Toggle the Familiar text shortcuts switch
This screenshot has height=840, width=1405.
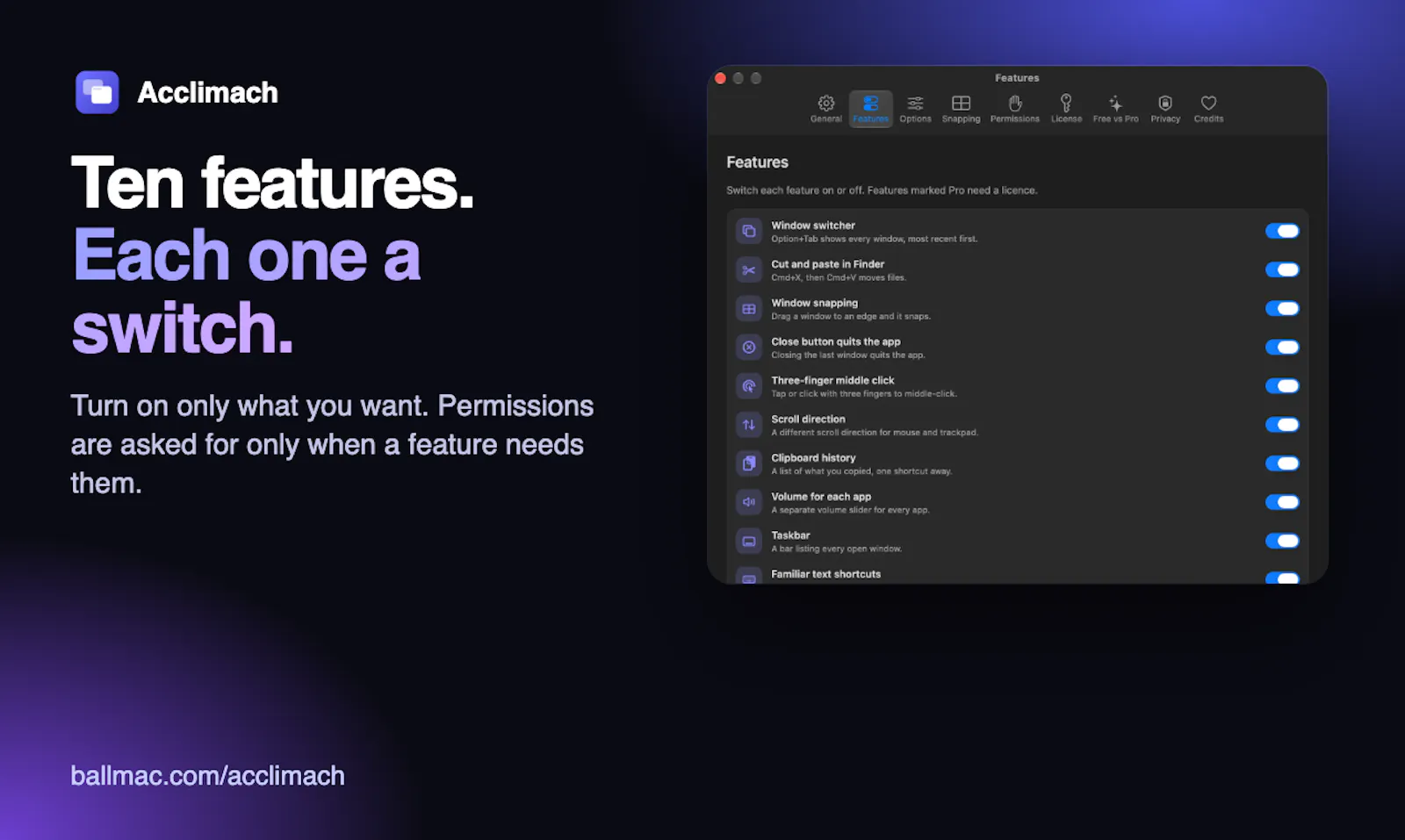[x=1282, y=578]
